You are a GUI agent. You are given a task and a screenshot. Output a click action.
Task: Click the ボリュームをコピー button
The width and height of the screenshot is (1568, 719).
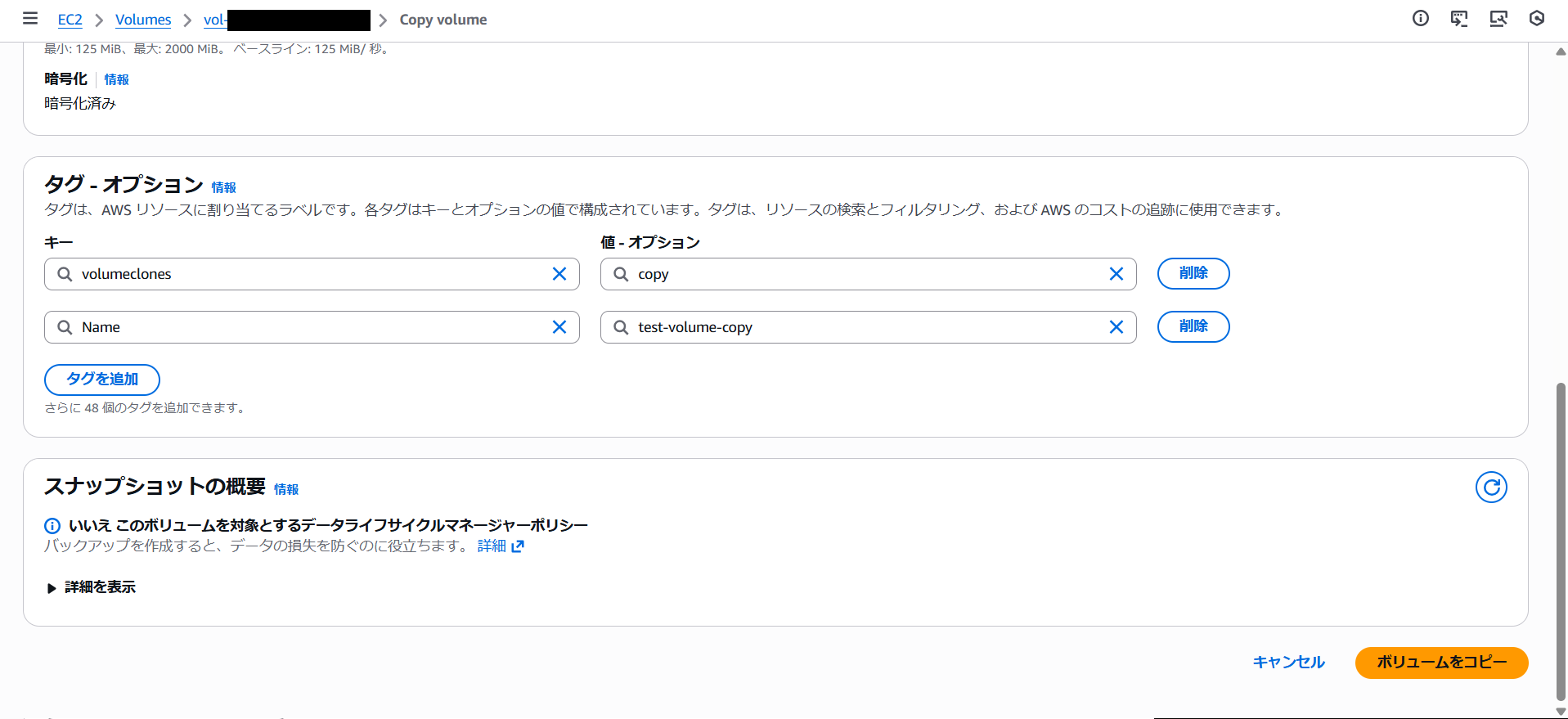(1441, 663)
